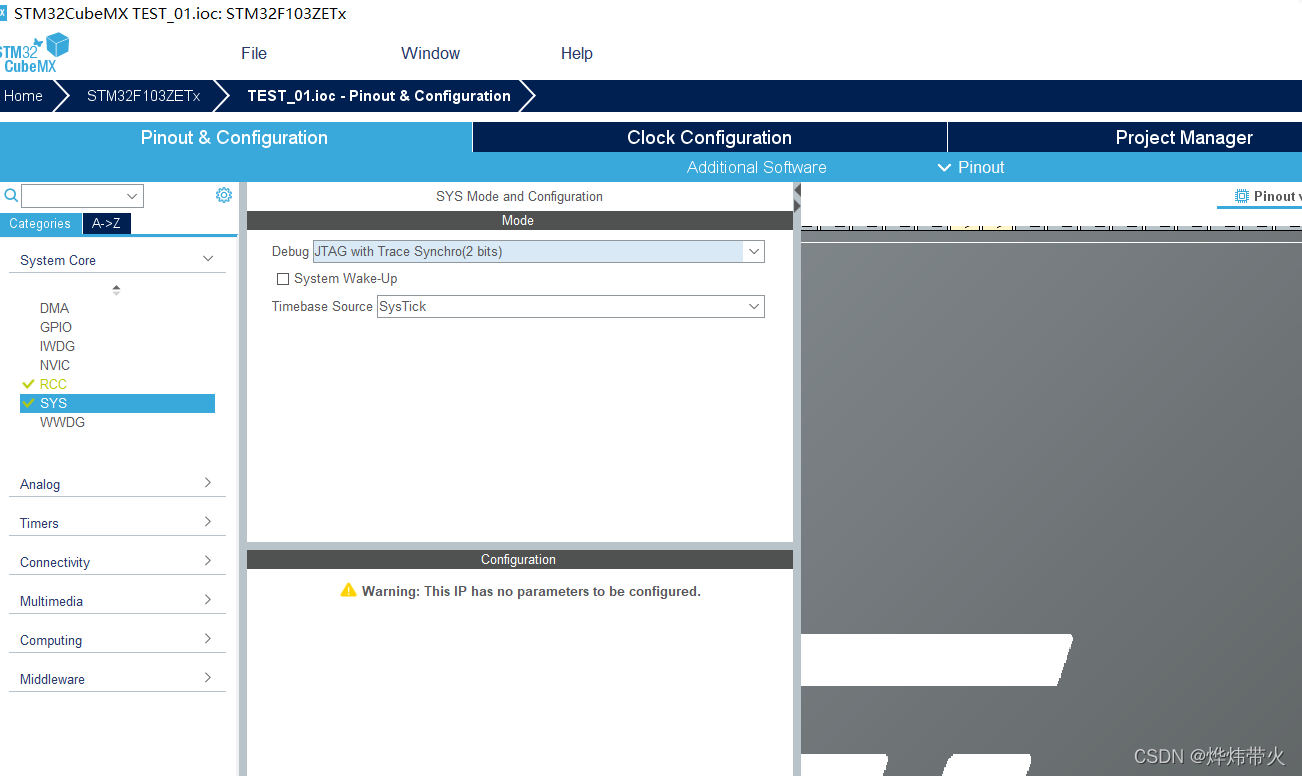Screen dimensions: 1302x776
Task: Open the Window menu
Action: [430, 53]
